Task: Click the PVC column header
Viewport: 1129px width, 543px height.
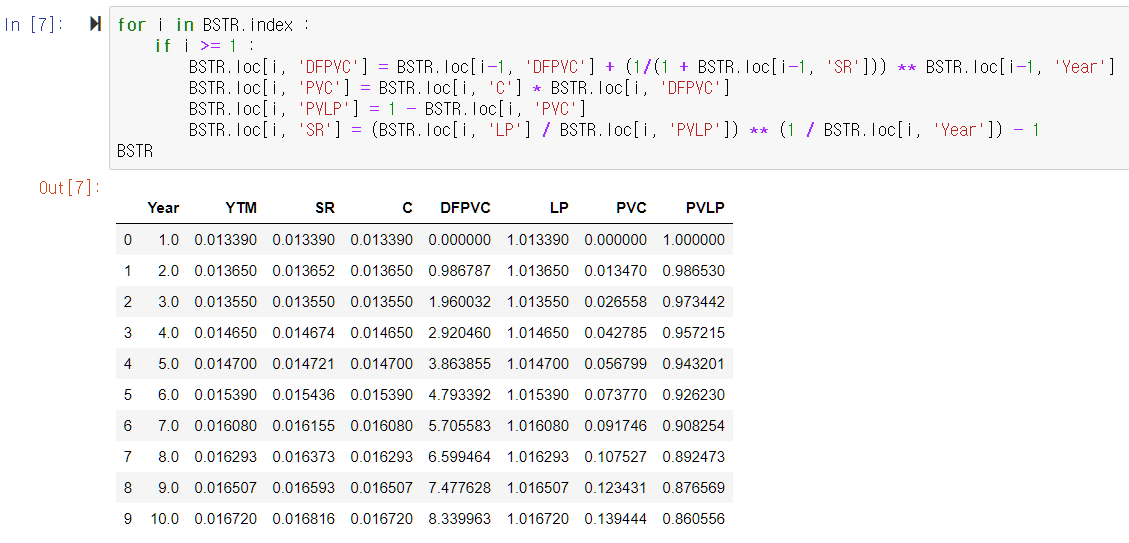Action: click(631, 208)
